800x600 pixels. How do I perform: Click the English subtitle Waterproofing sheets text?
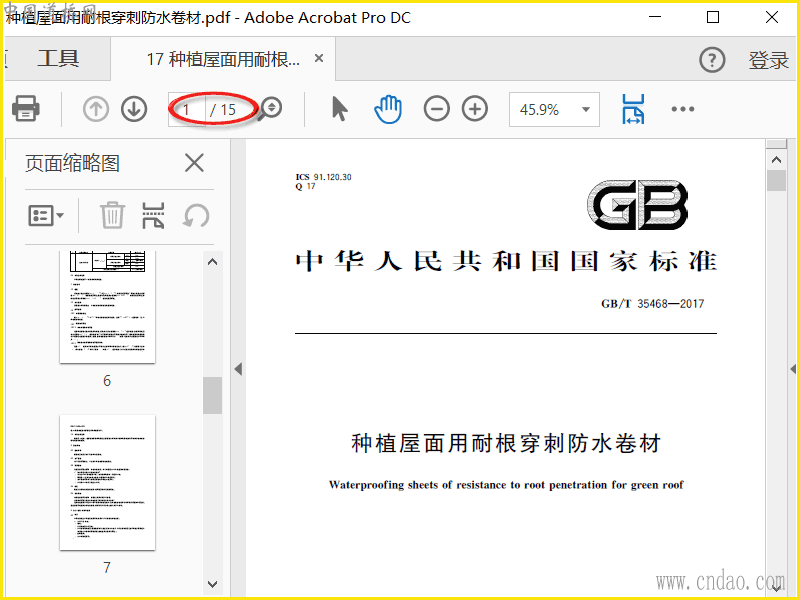506,485
